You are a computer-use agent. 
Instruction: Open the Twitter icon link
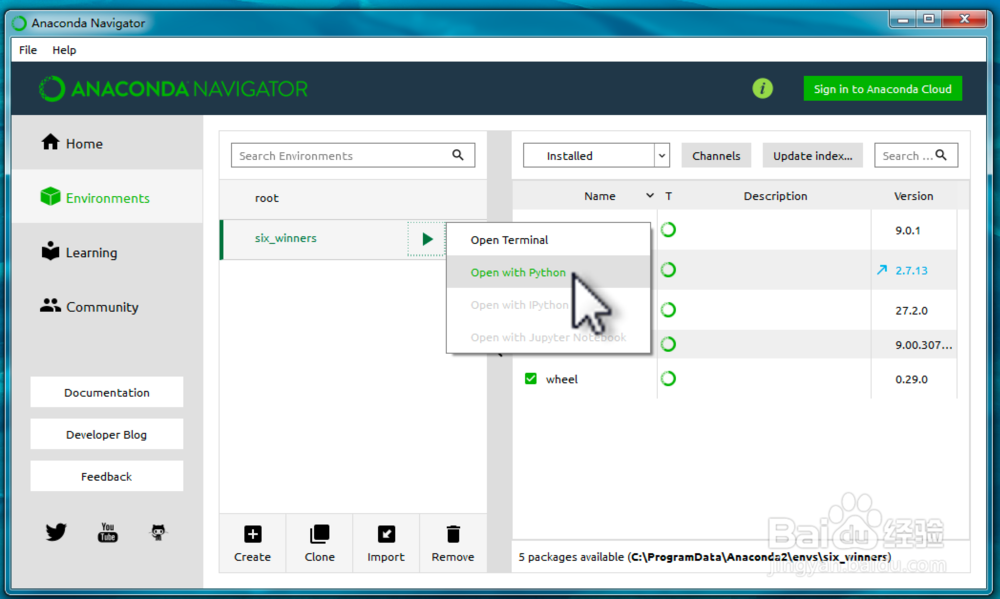tap(56, 531)
